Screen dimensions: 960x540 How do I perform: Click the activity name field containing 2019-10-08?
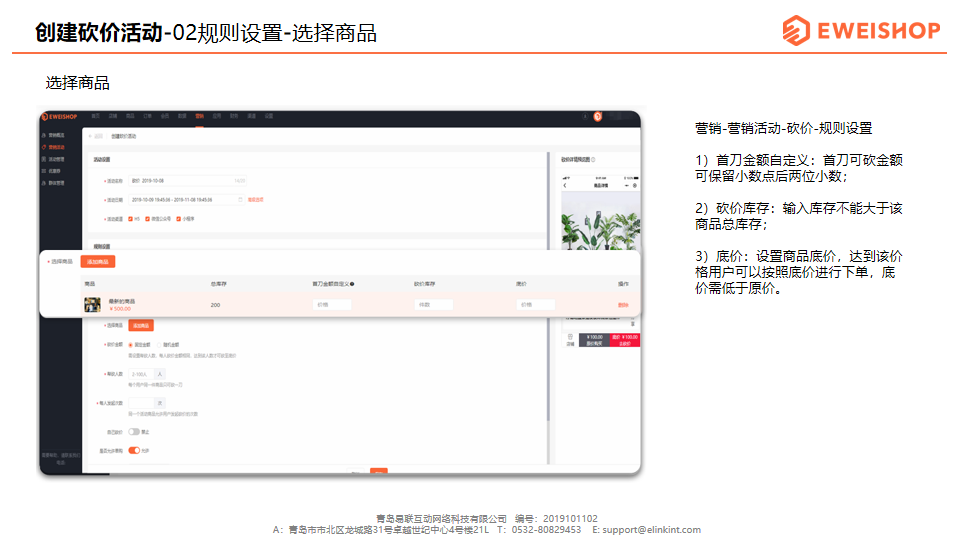pyautogui.click(x=188, y=181)
